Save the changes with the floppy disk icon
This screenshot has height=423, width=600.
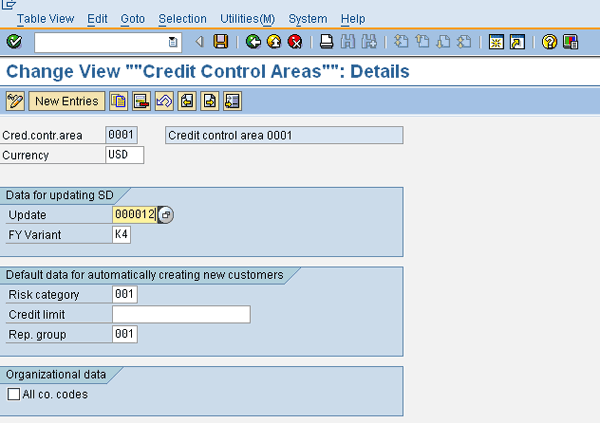point(221,41)
